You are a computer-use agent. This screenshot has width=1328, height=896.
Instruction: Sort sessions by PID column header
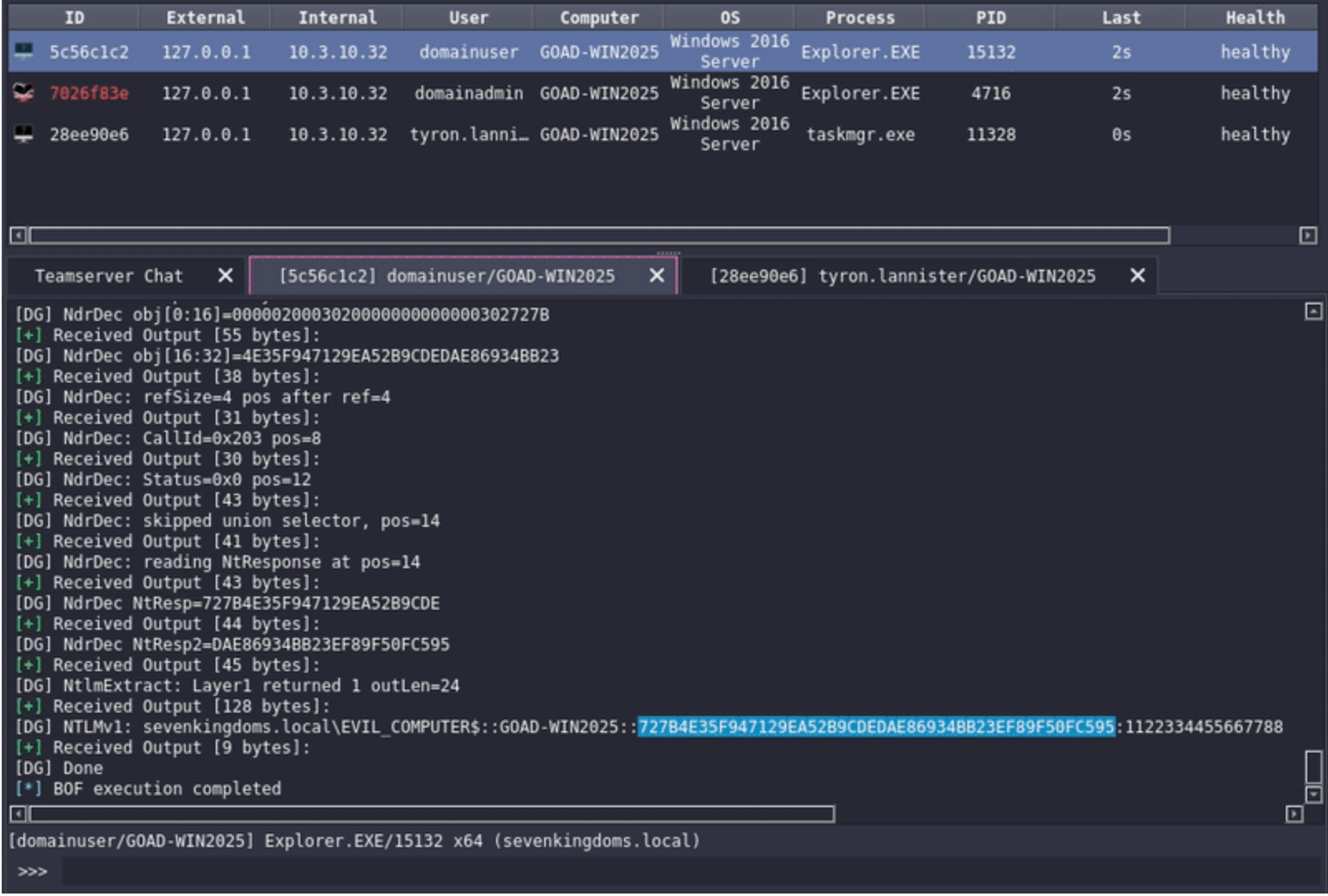point(990,17)
